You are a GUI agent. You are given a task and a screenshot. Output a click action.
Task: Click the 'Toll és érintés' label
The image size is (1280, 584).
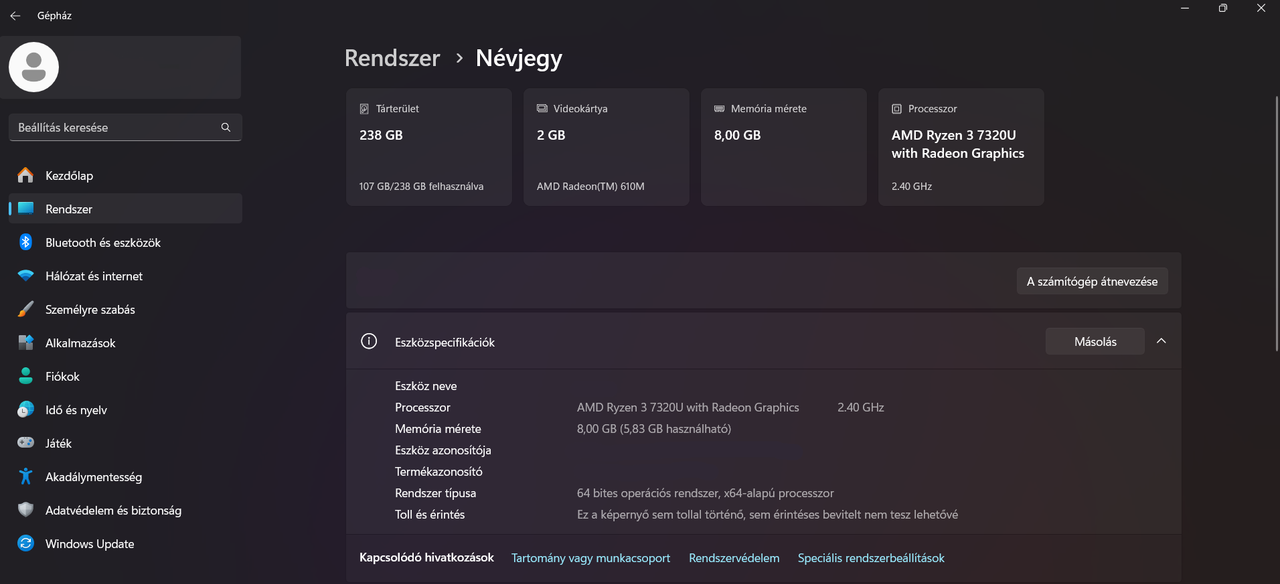[x=430, y=515]
